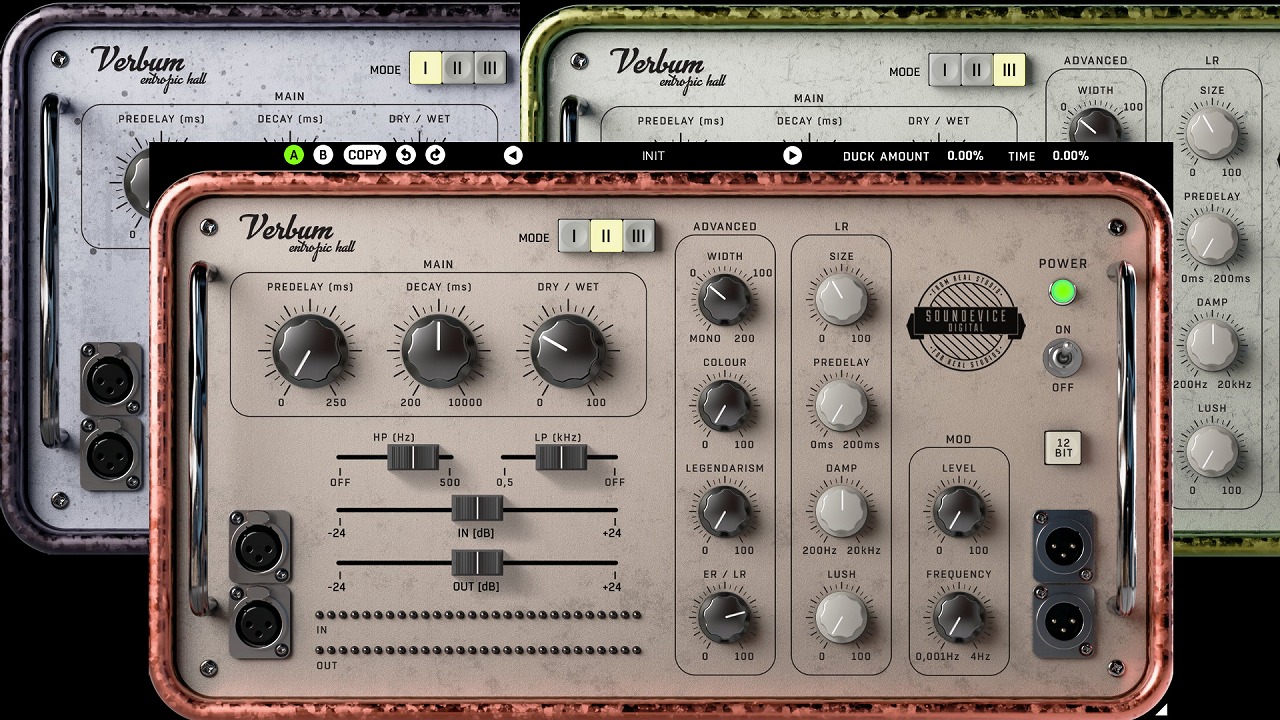Switch to preset slot B
Viewport: 1280px width, 720px height.
(323, 155)
